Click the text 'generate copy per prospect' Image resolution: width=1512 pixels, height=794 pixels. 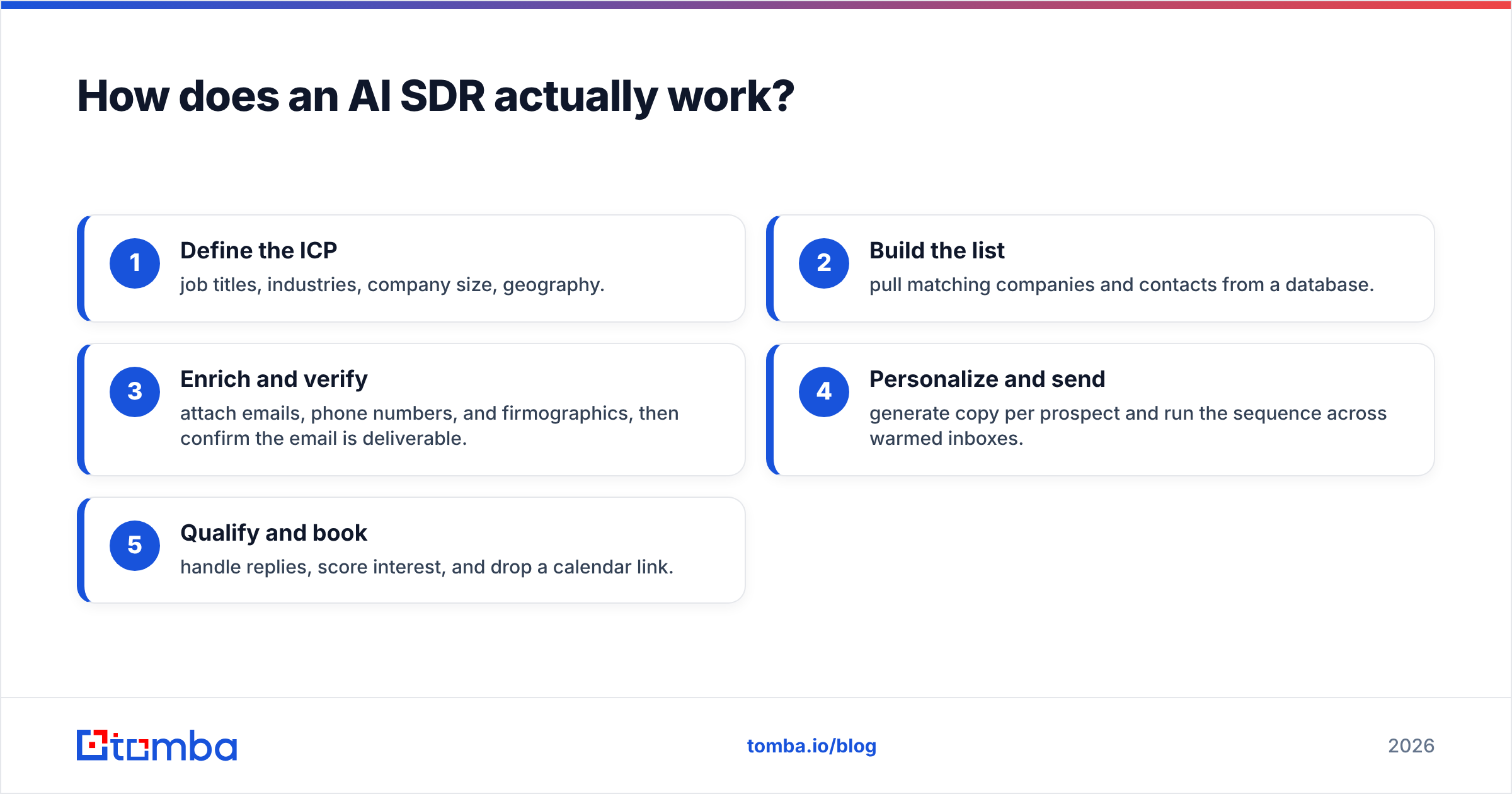coord(995,413)
